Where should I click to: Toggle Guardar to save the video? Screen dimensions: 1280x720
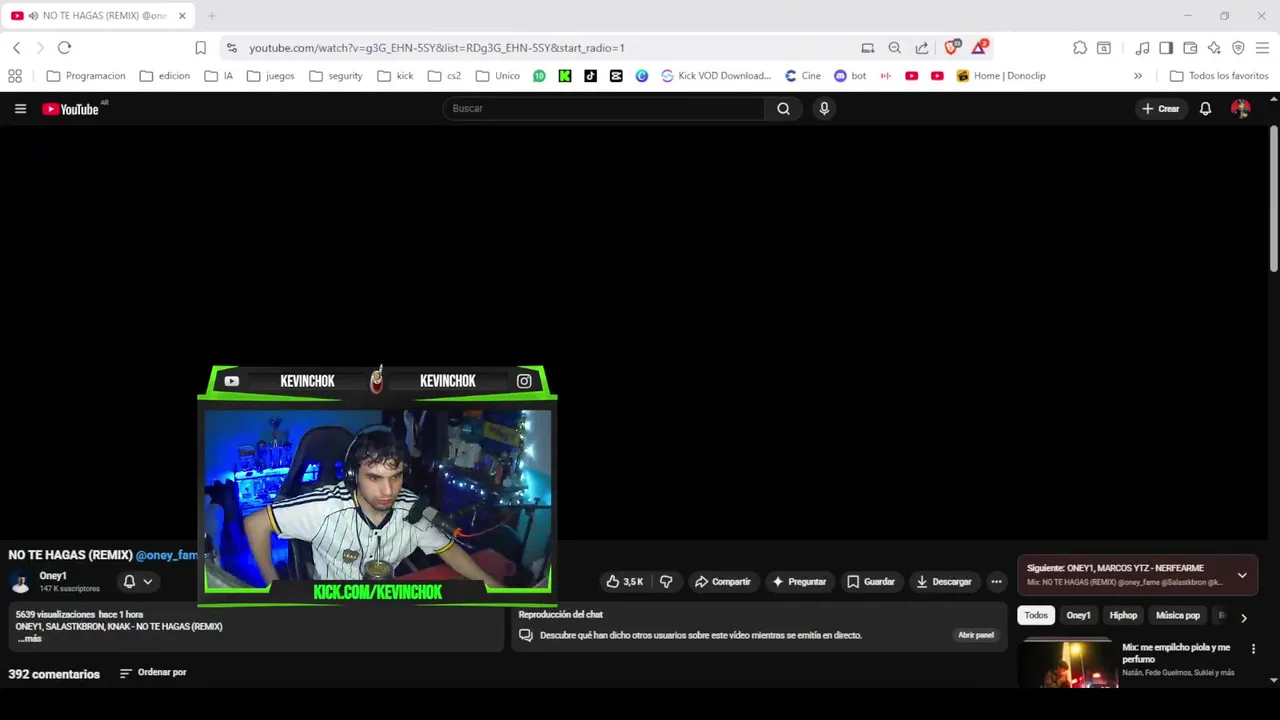tap(870, 582)
